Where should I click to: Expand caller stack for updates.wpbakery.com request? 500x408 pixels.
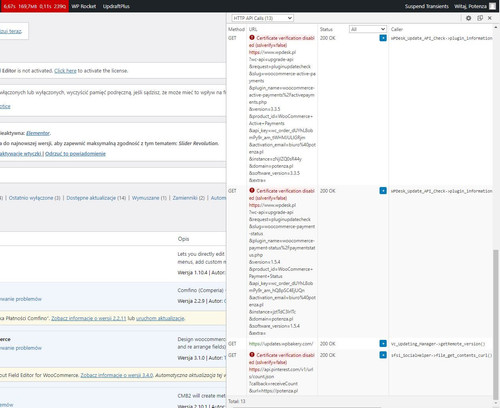pyautogui.click(x=383, y=343)
